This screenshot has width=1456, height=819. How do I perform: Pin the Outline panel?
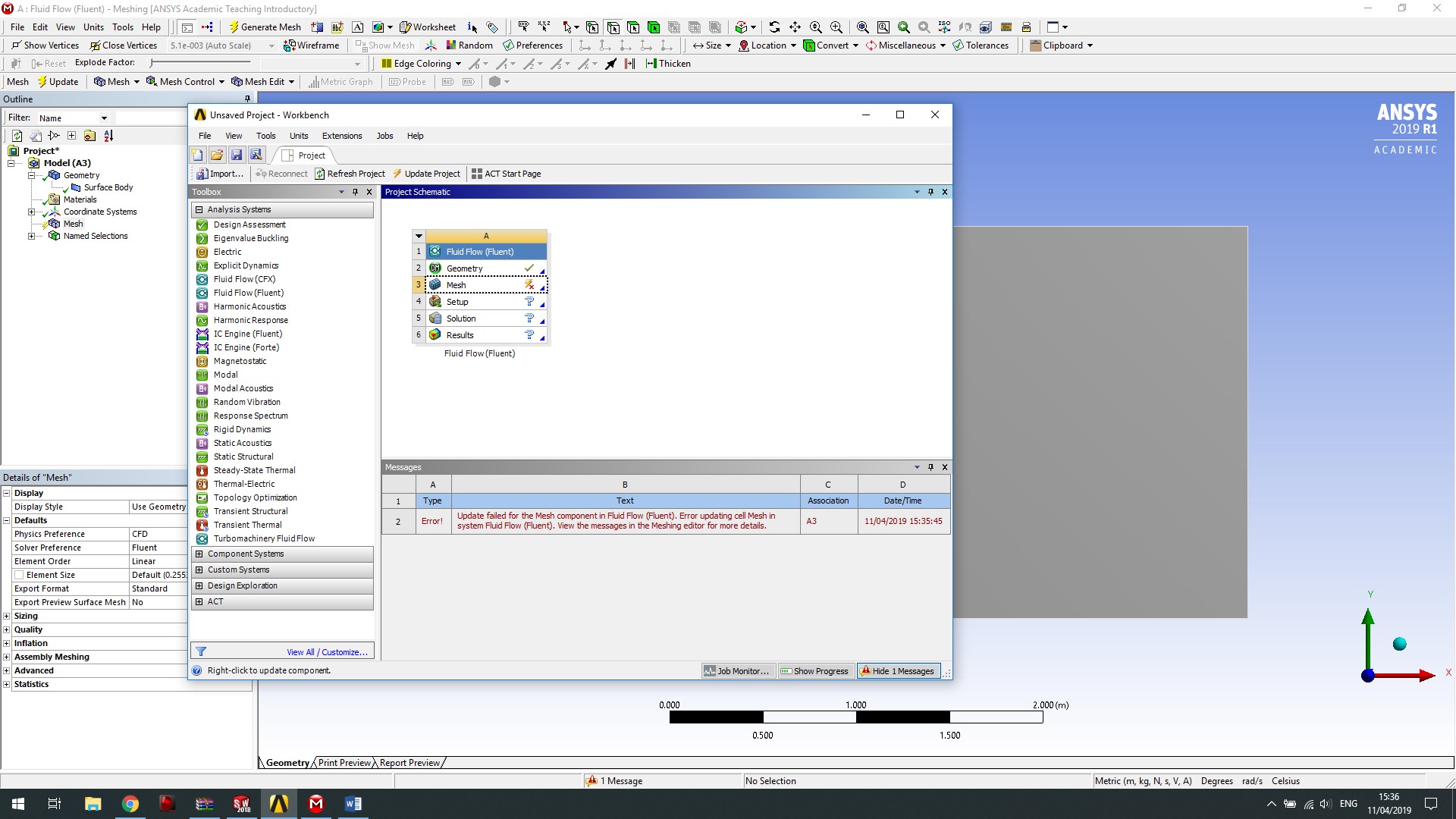point(247,99)
